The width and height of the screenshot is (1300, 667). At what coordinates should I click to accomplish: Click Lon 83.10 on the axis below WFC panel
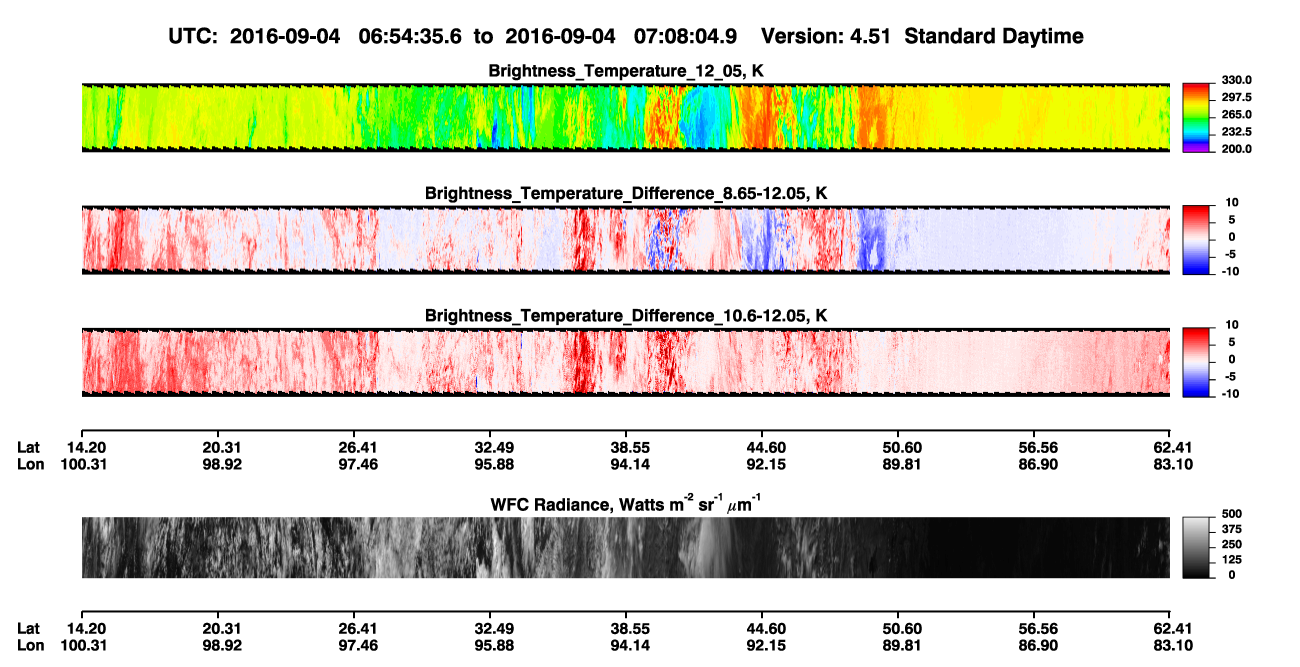click(x=1170, y=645)
